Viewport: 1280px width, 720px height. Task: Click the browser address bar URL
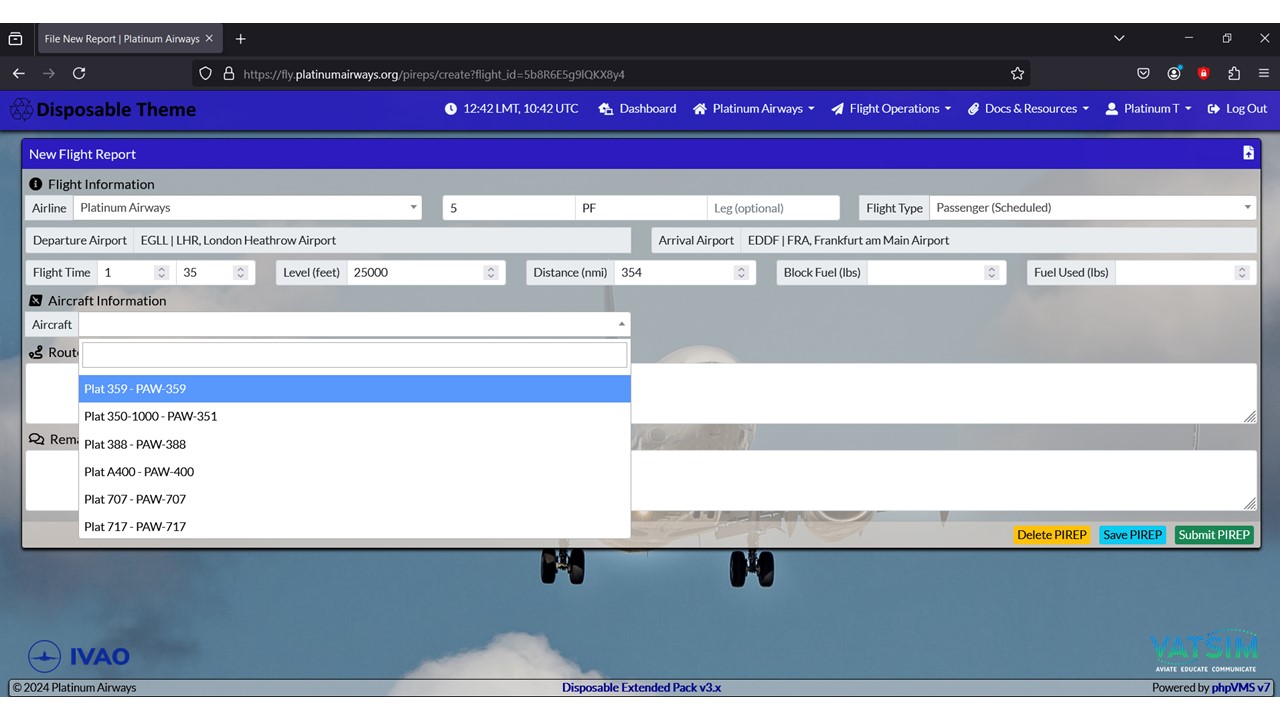click(x=434, y=74)
